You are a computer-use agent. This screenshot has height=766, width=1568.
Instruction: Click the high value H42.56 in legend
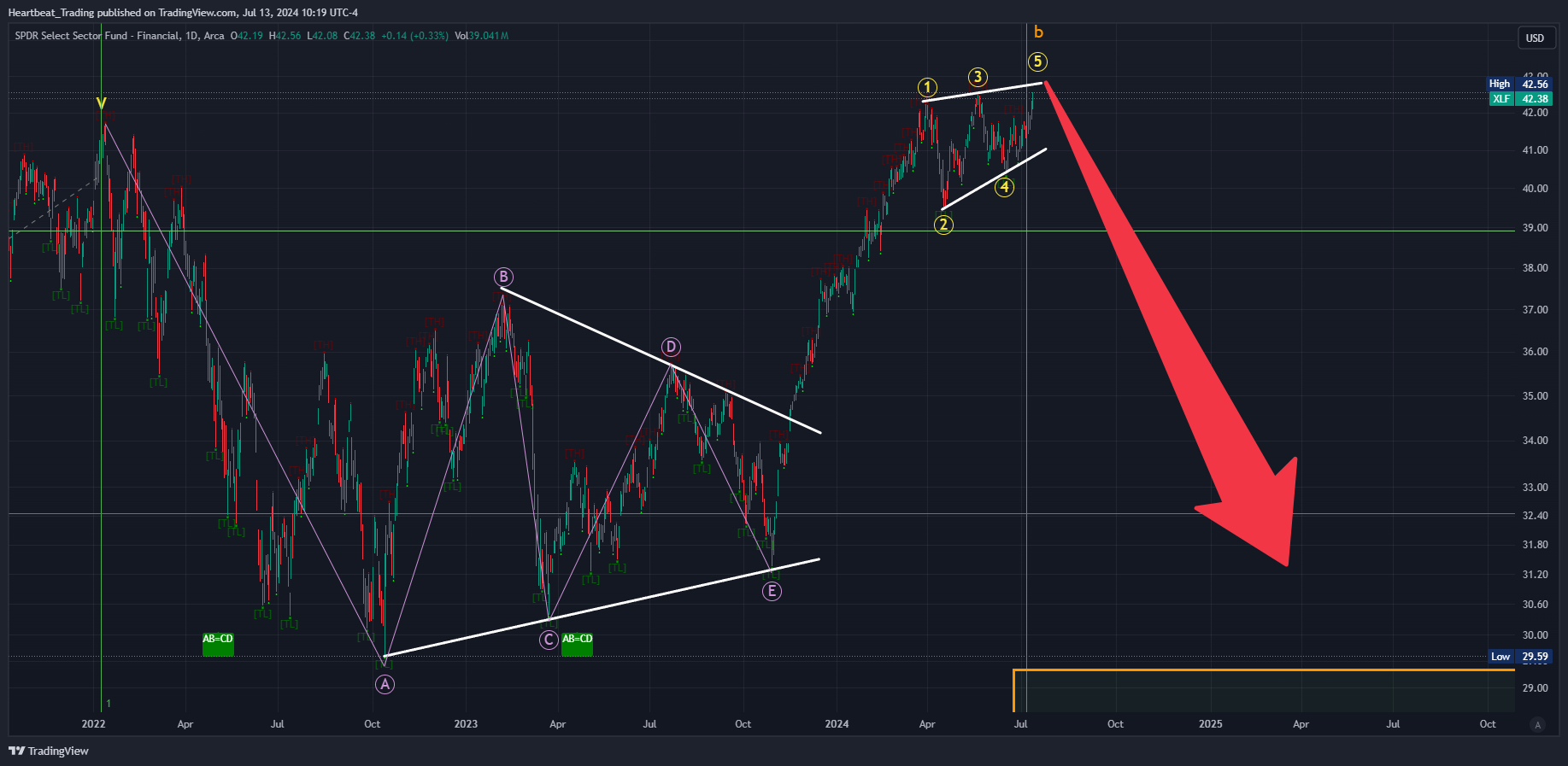point(285,36)
